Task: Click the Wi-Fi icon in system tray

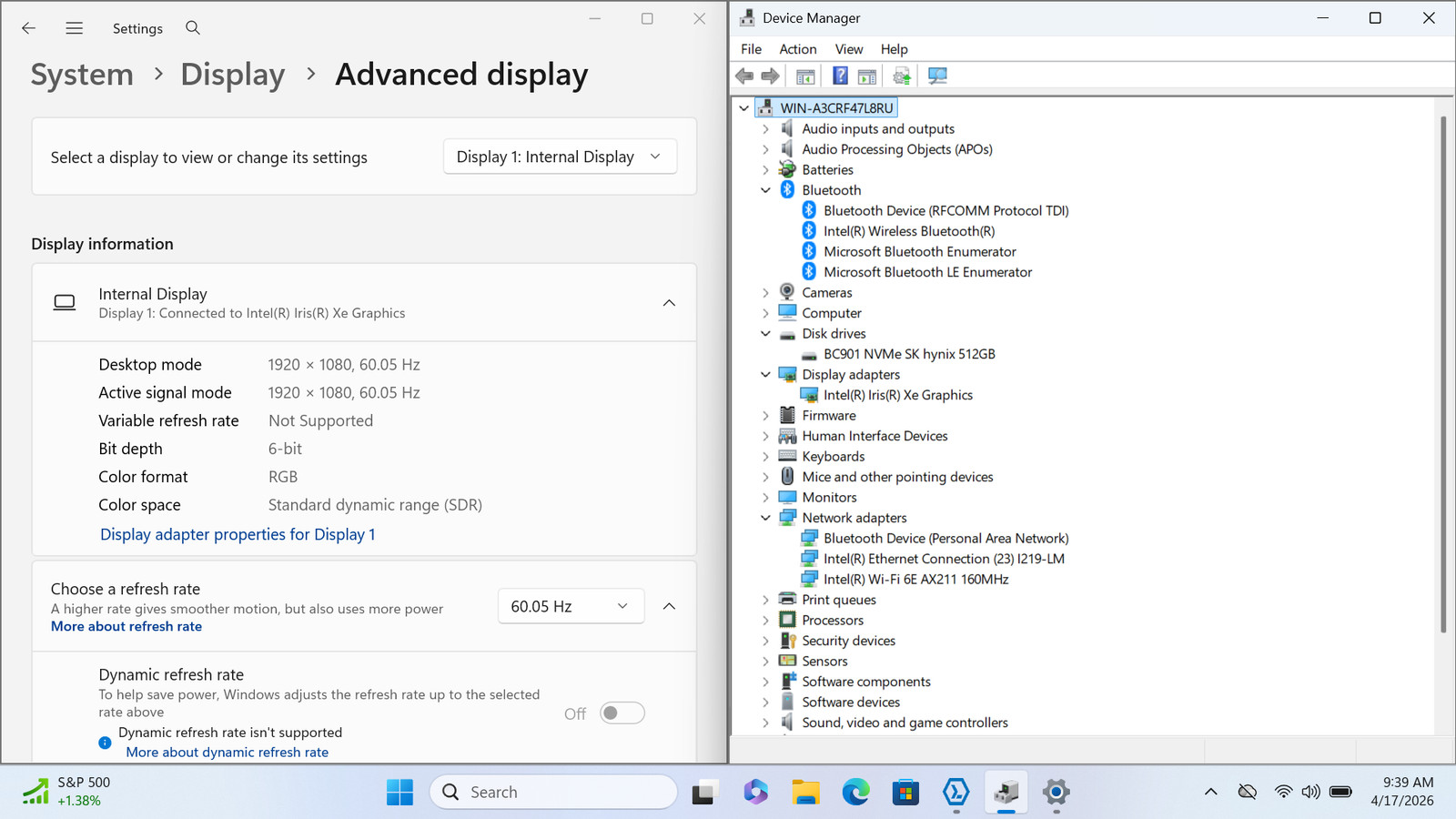Action: (1283, 792)
